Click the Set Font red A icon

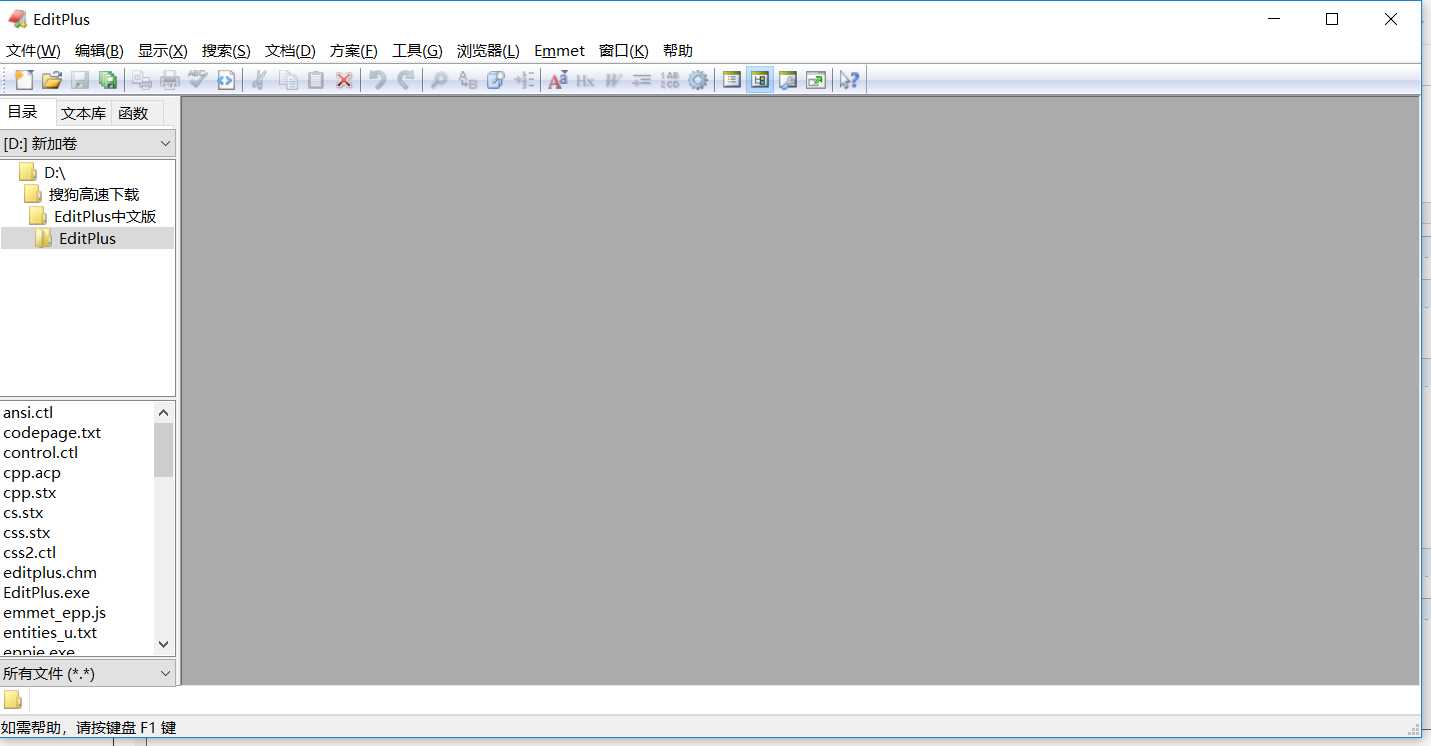pos(558,80)
